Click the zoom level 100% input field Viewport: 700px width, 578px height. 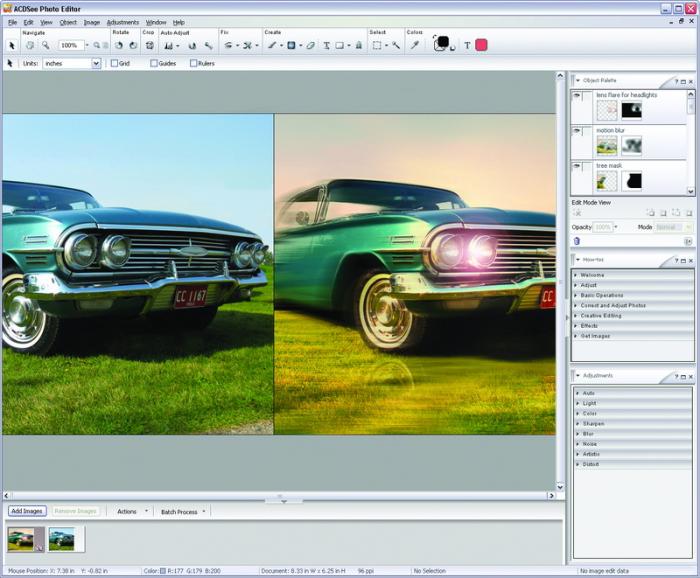[71, 46]
